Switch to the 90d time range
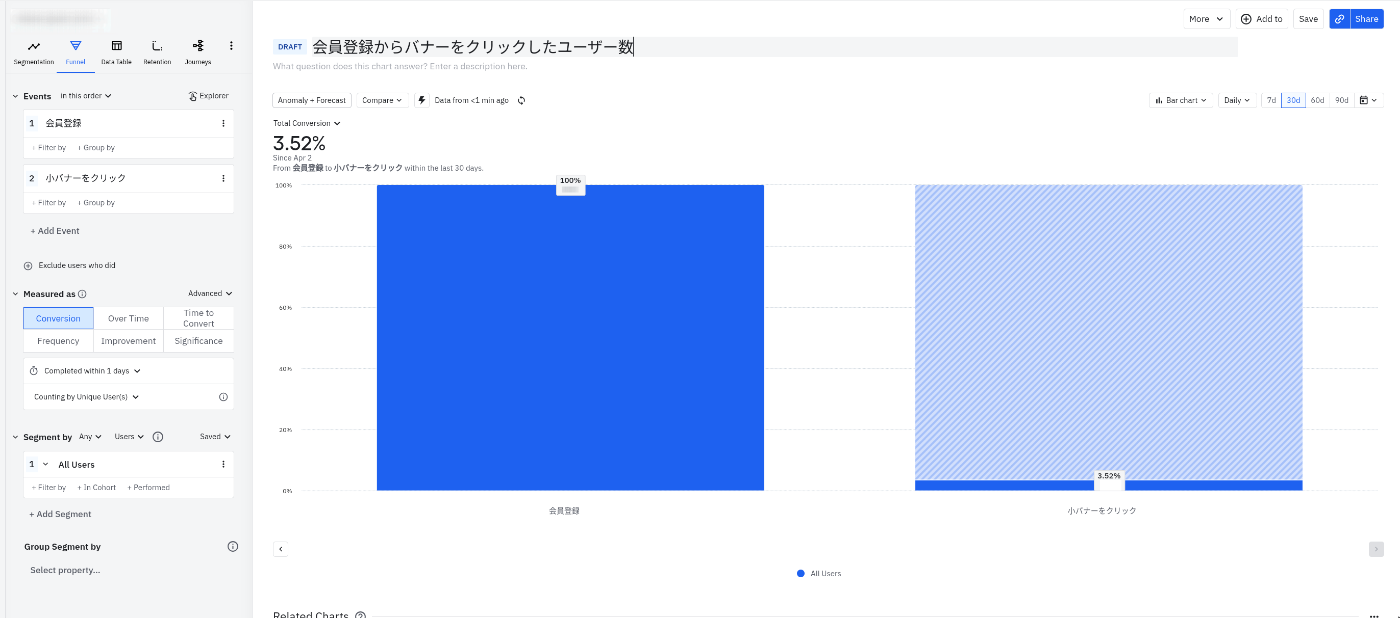 tap(1341, 100)
